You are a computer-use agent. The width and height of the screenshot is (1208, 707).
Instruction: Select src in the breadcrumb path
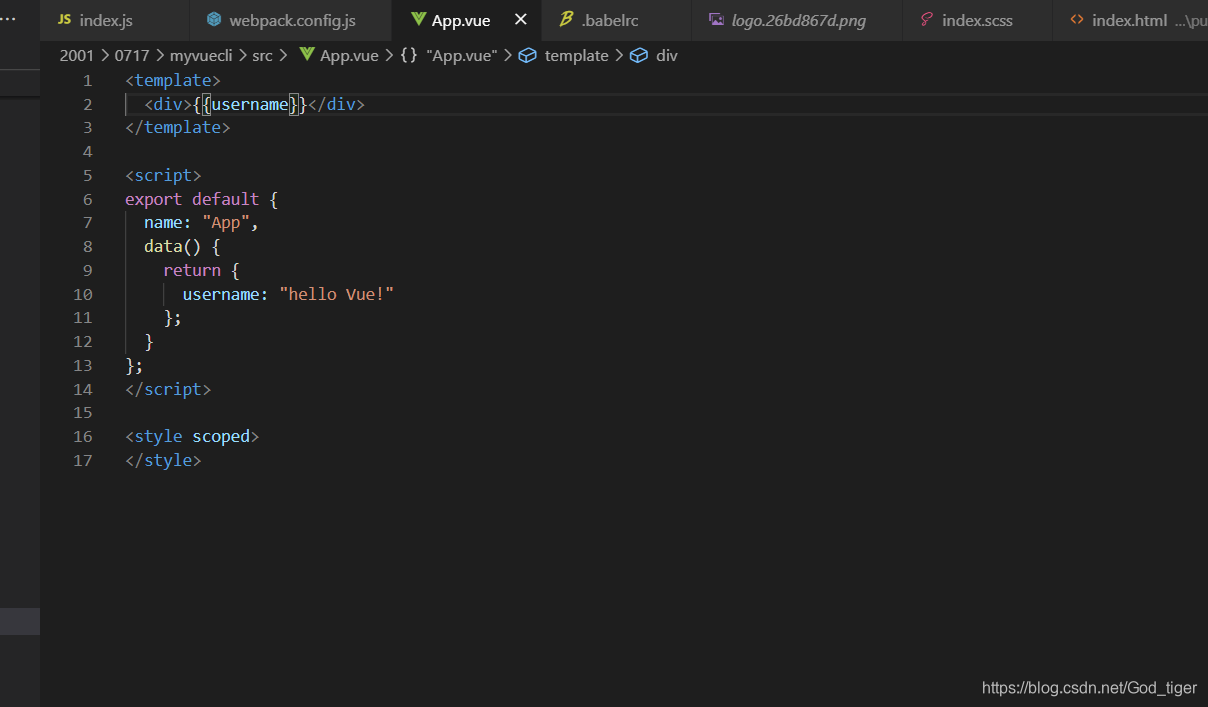262,56
